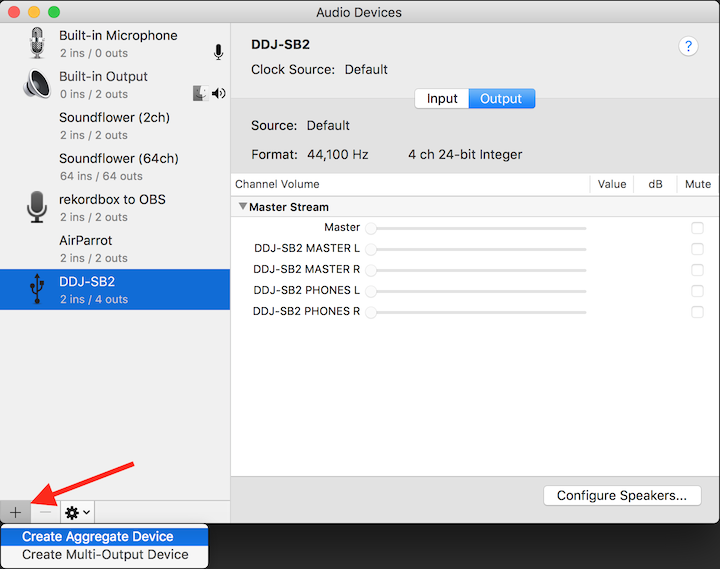Click the 44,100 Hz format value
The width and height of the screenshot is (720, 569).
click(338, 154)
